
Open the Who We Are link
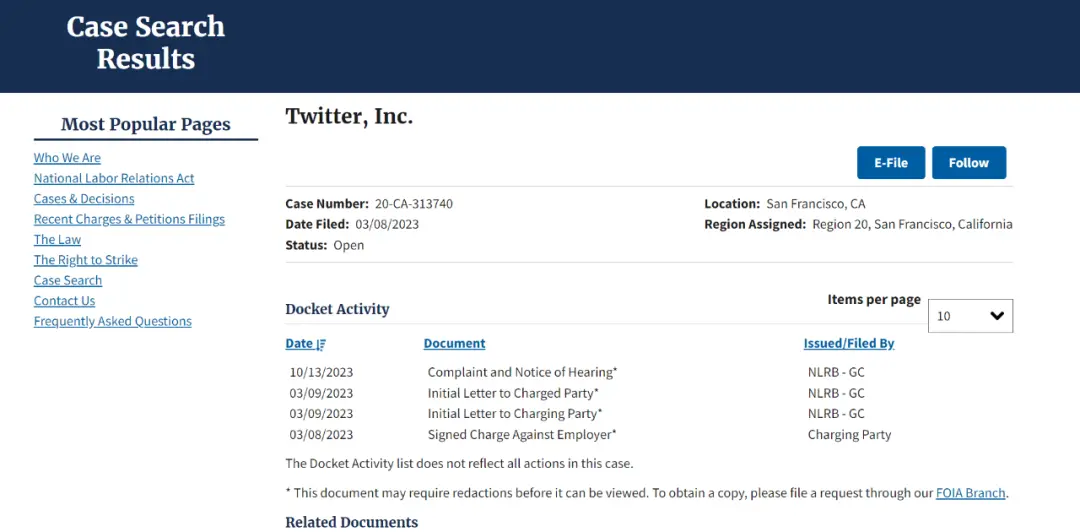[x=67, y=158]
